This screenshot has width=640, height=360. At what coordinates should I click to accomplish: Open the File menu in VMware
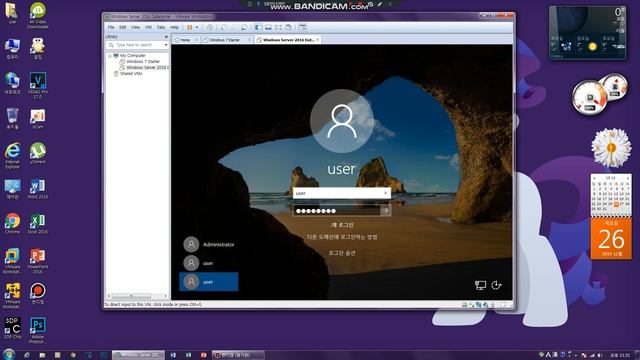pyautogui.click(x=111, y=27)
